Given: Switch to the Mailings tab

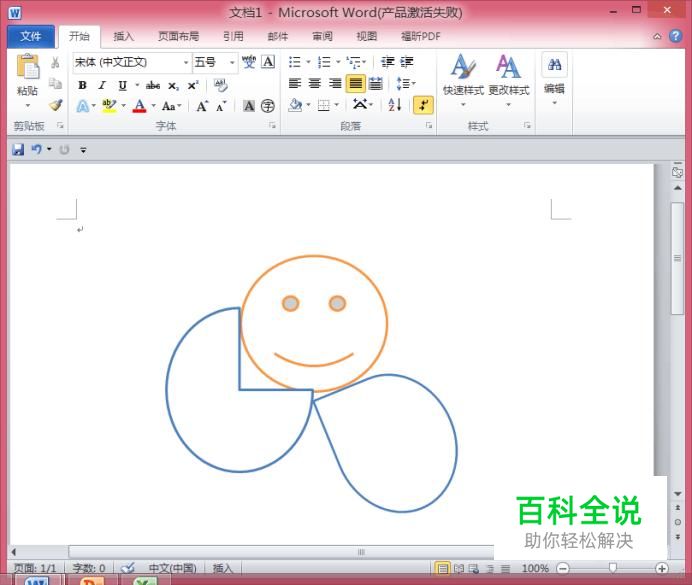Looking at the screenshot, I should (x=278, y=36).
